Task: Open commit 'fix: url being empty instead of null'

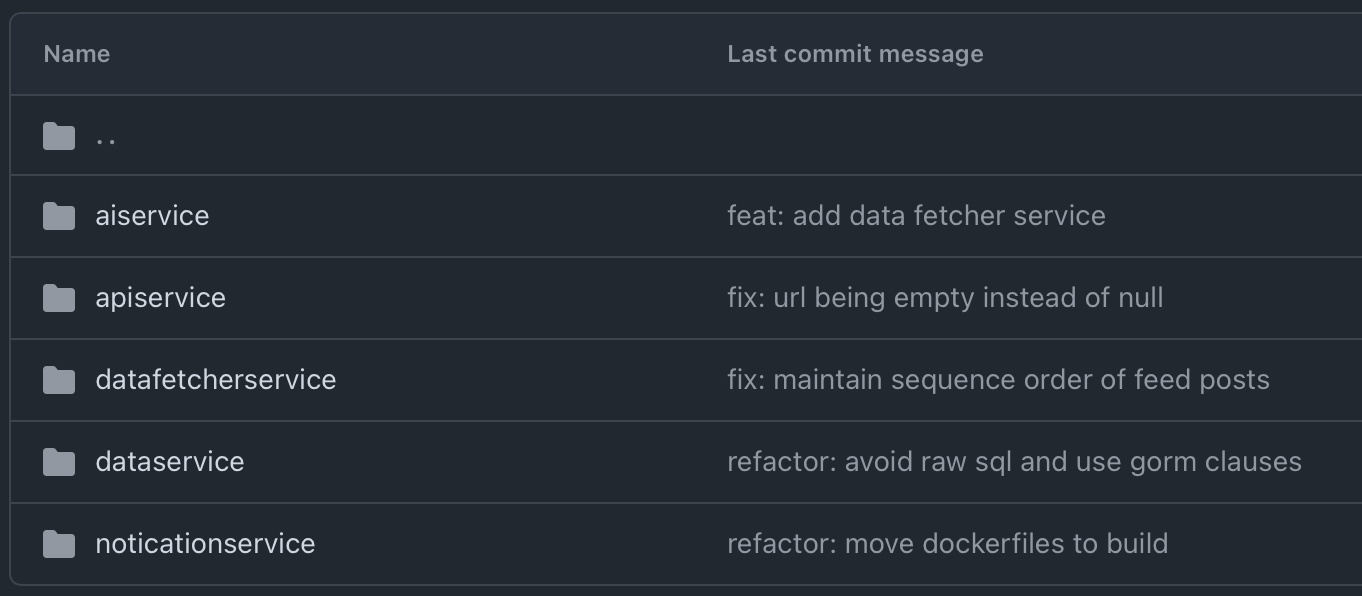Action: (x=945, y=298)
